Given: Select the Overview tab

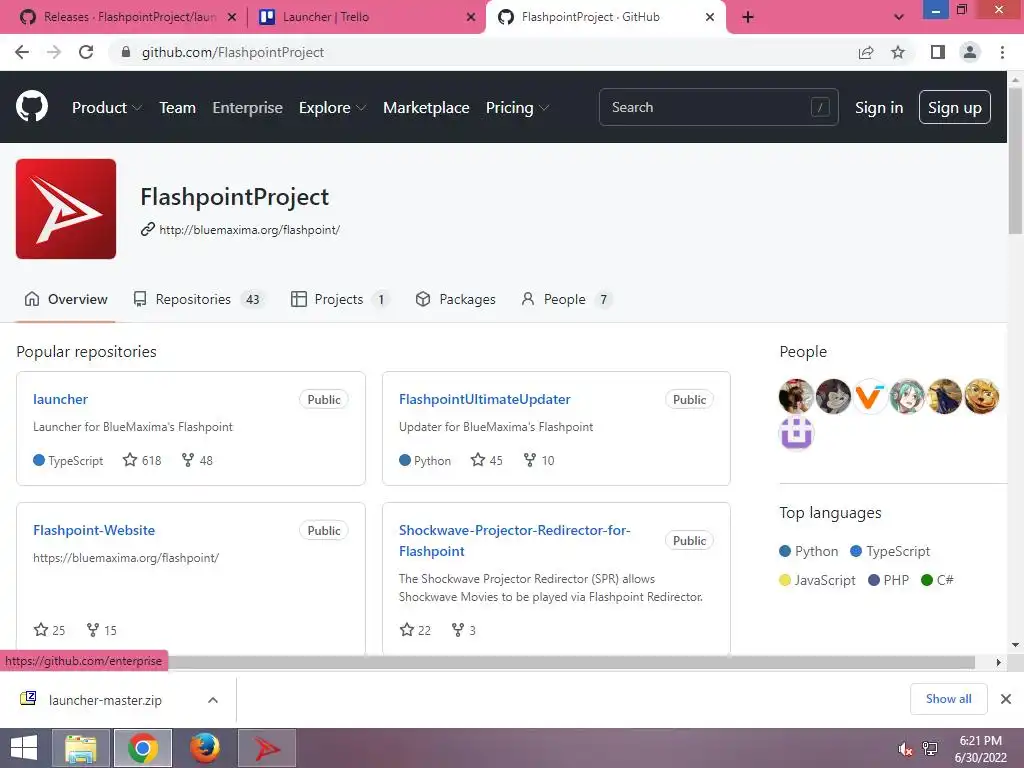Looking at the screenshot, I should (x=66, y=299).
